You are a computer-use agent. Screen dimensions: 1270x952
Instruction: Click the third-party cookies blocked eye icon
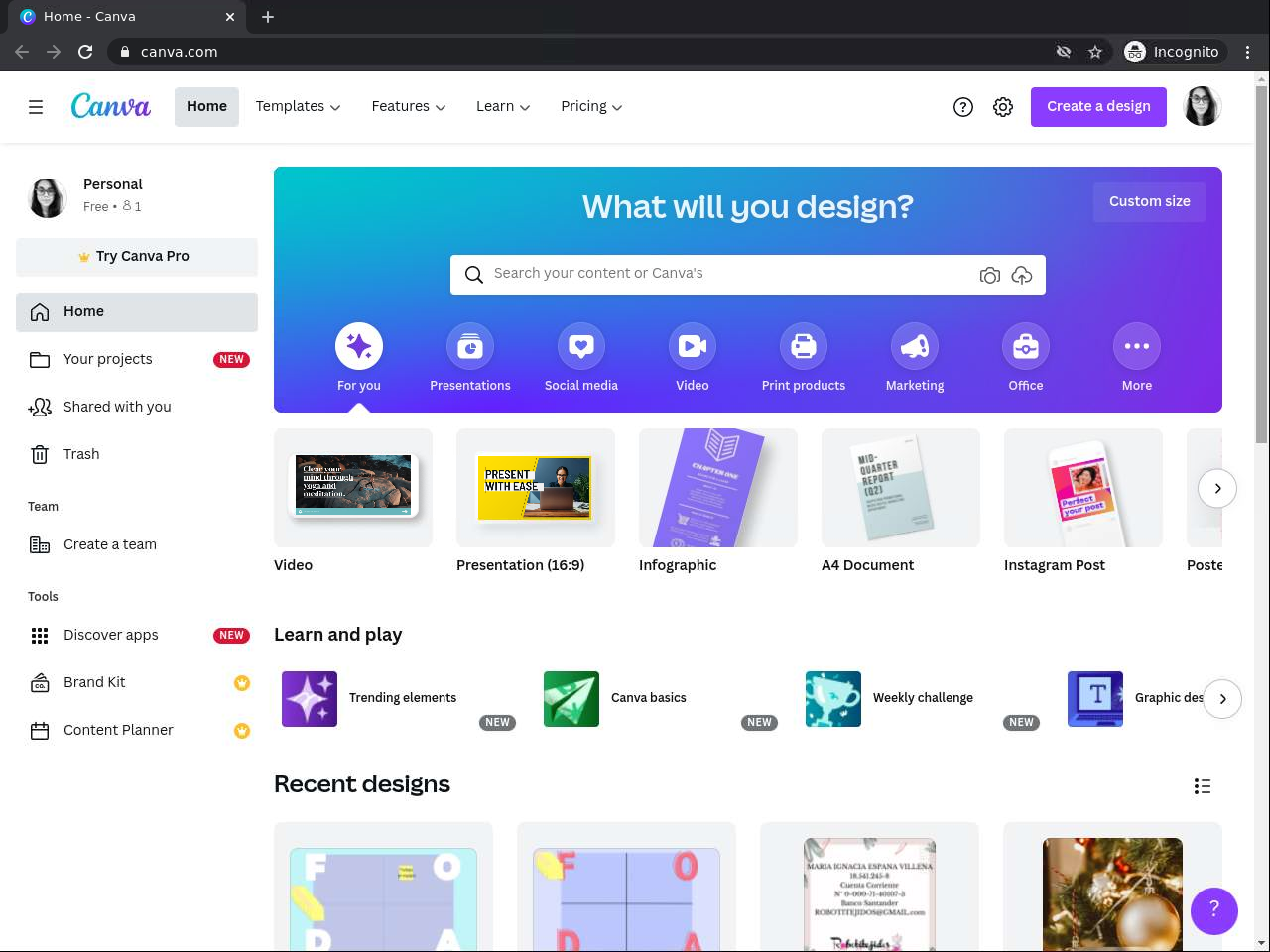(1064, 52)
